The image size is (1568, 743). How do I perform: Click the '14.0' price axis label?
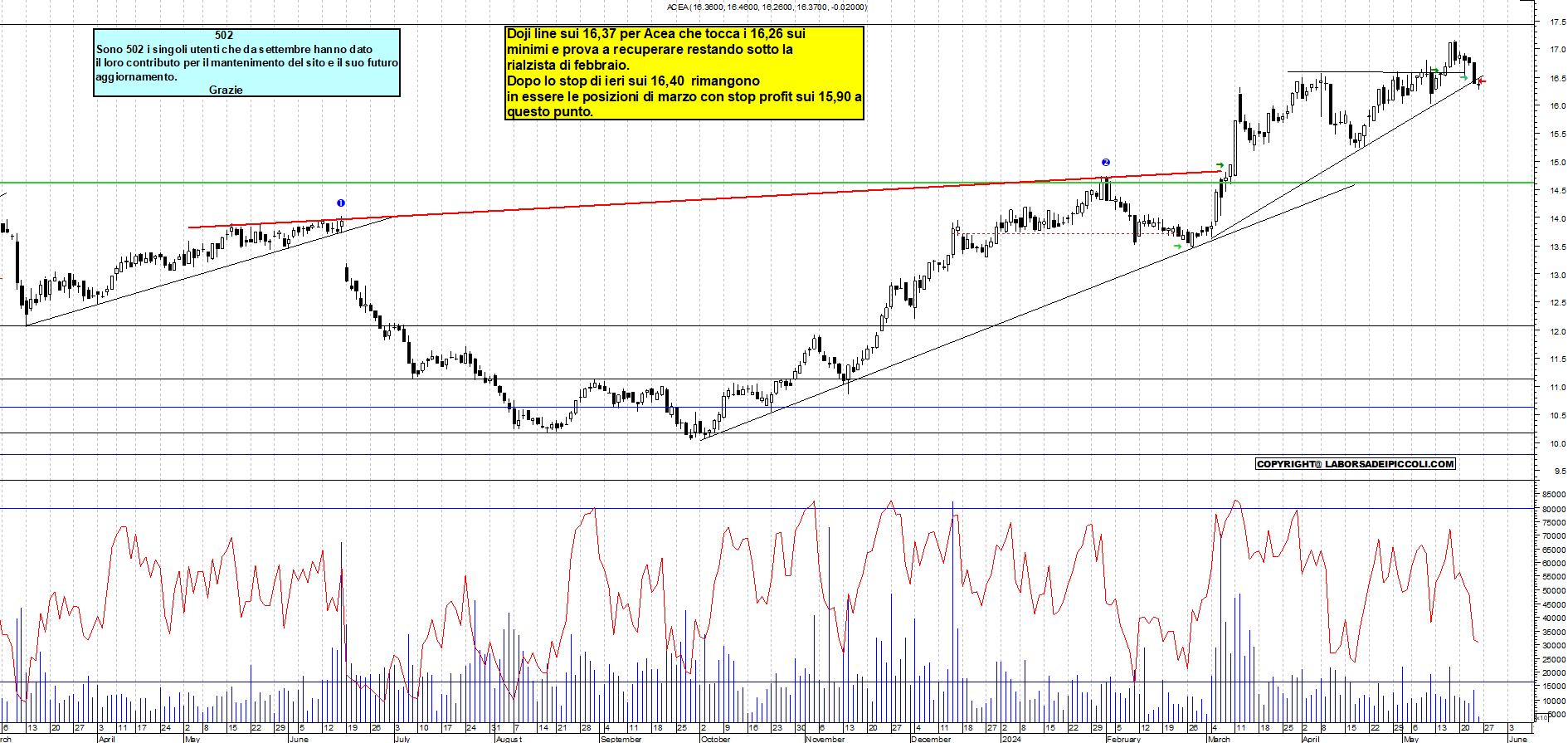tap(1558, 219)
